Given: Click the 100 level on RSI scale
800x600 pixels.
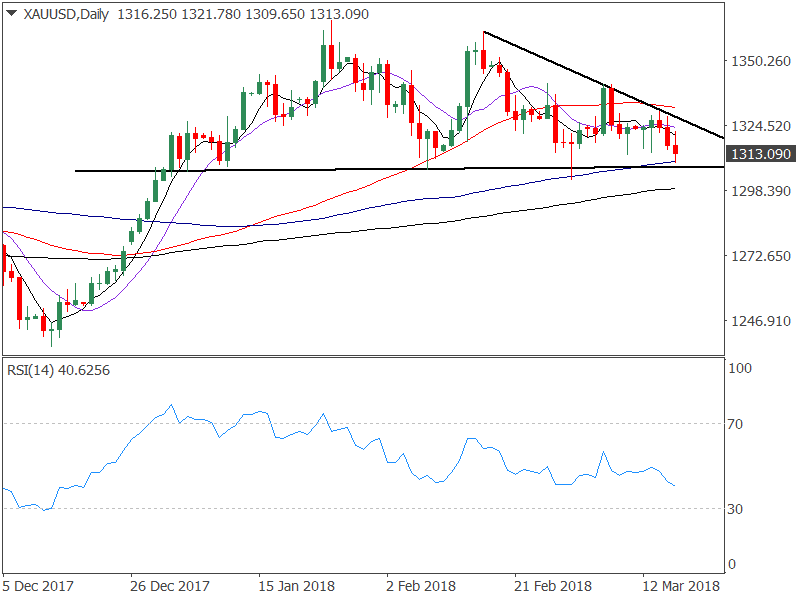Looking at the screenshot, I should coord(740,368).
